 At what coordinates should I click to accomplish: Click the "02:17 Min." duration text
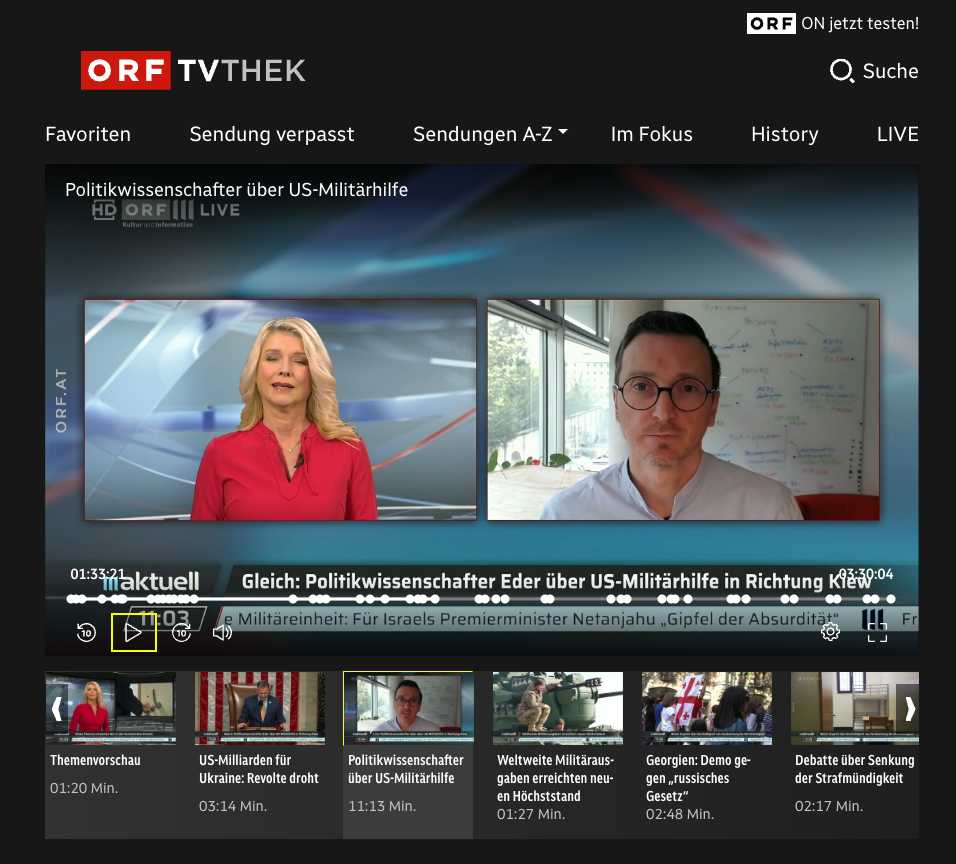click(829, 806)
